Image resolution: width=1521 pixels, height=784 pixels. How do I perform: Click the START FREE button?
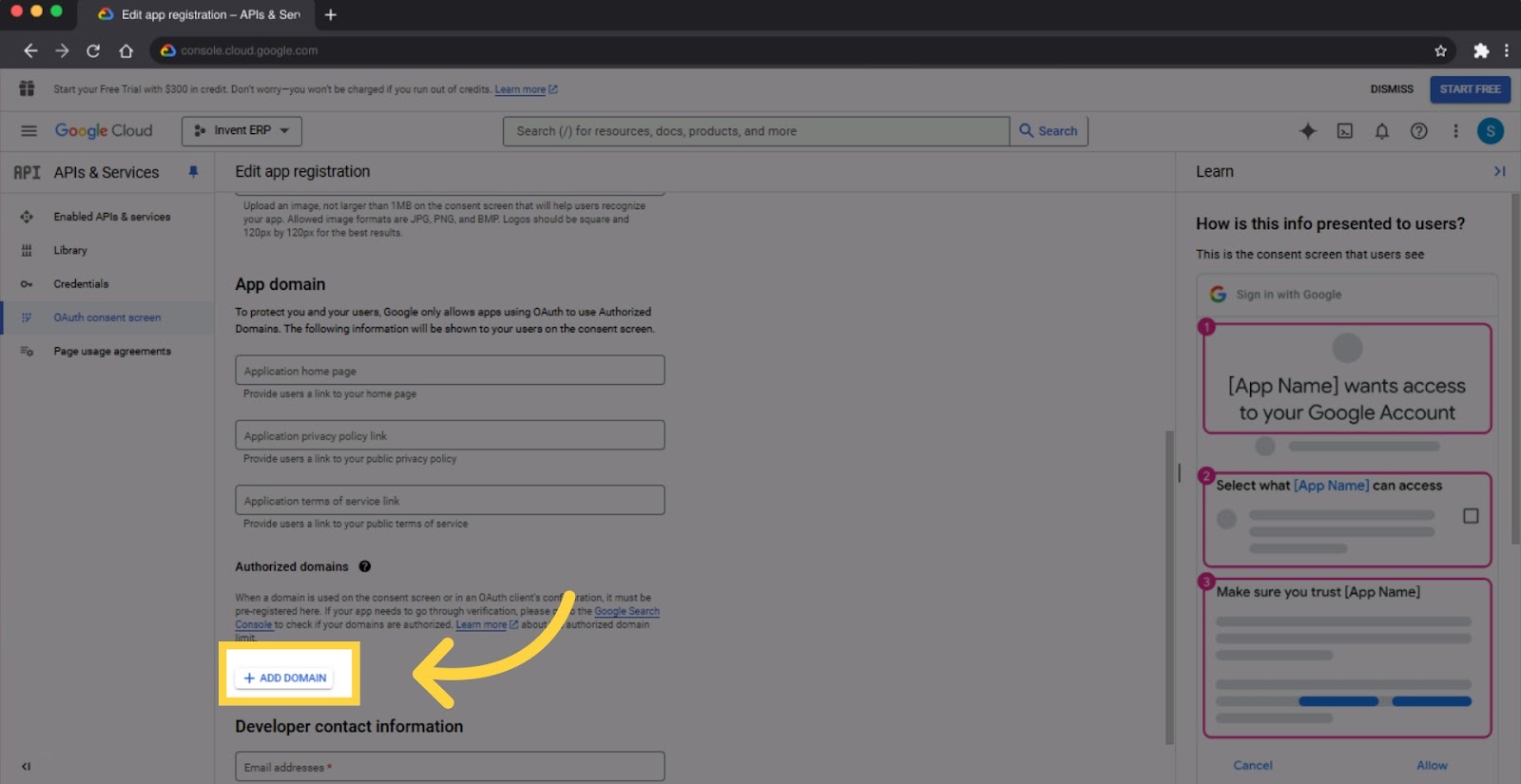coord(1470,89)
